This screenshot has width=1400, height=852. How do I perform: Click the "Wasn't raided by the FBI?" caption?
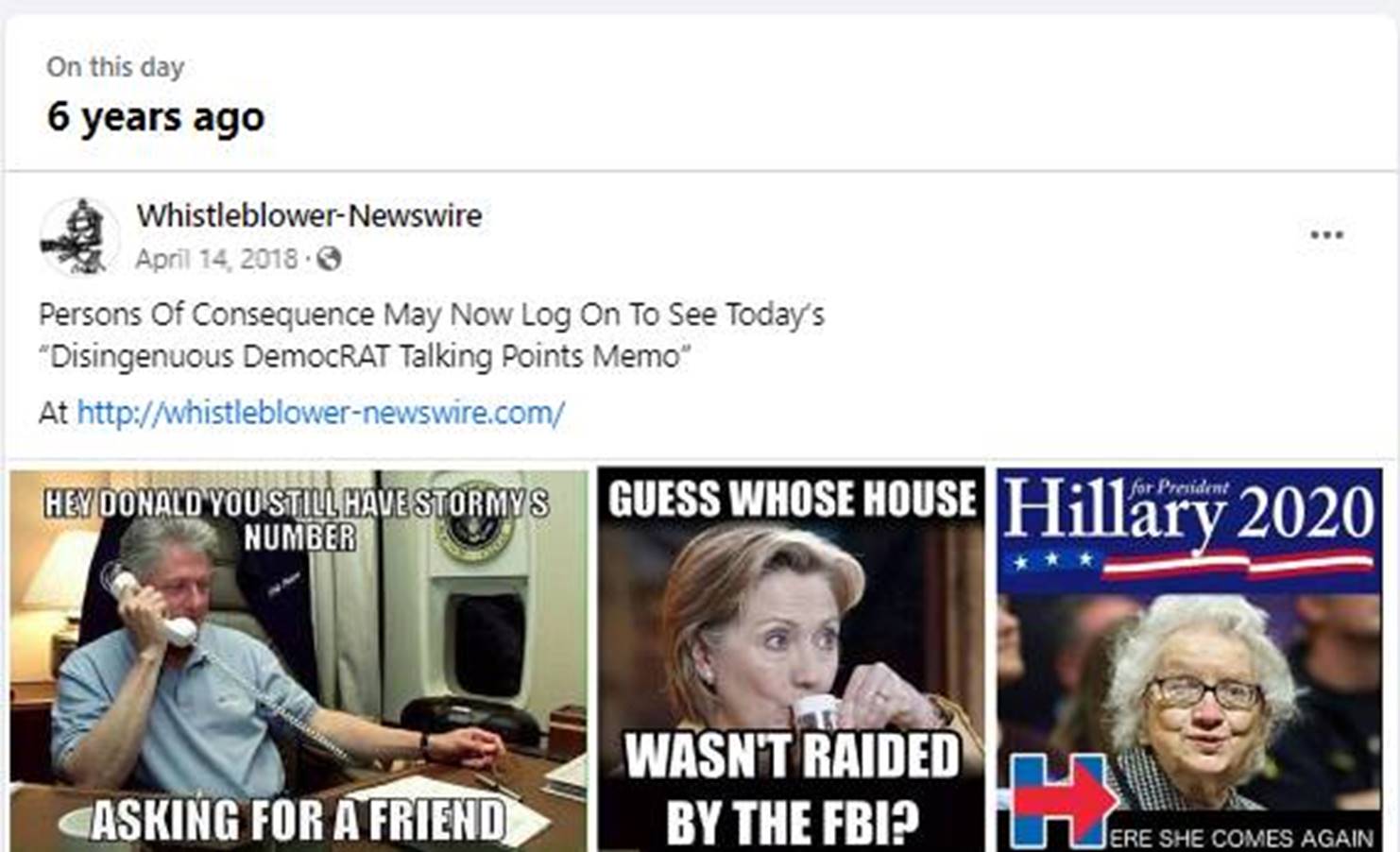click(793, 790)
